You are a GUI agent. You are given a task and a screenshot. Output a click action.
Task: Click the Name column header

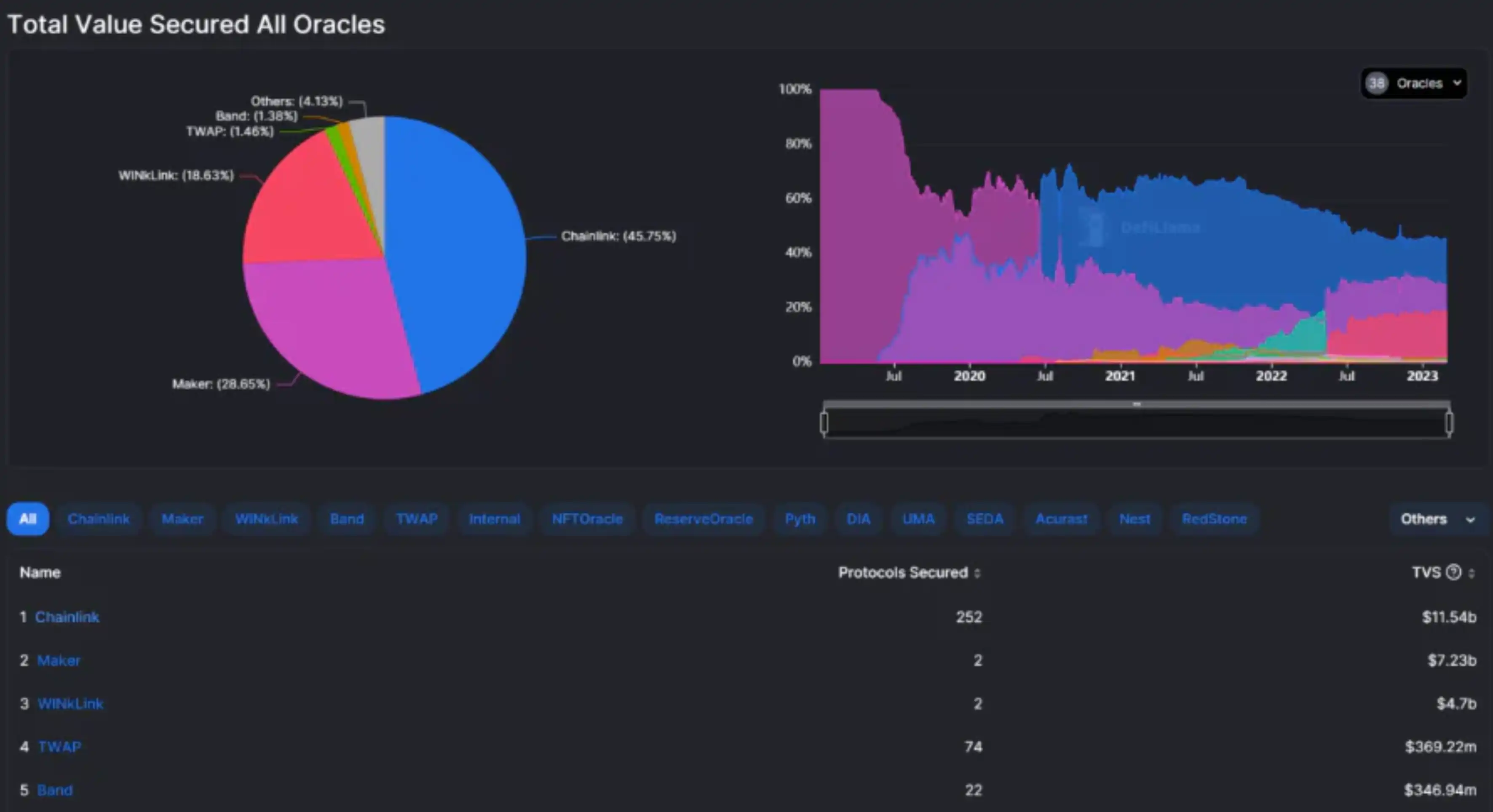click(x=40, y=573)
